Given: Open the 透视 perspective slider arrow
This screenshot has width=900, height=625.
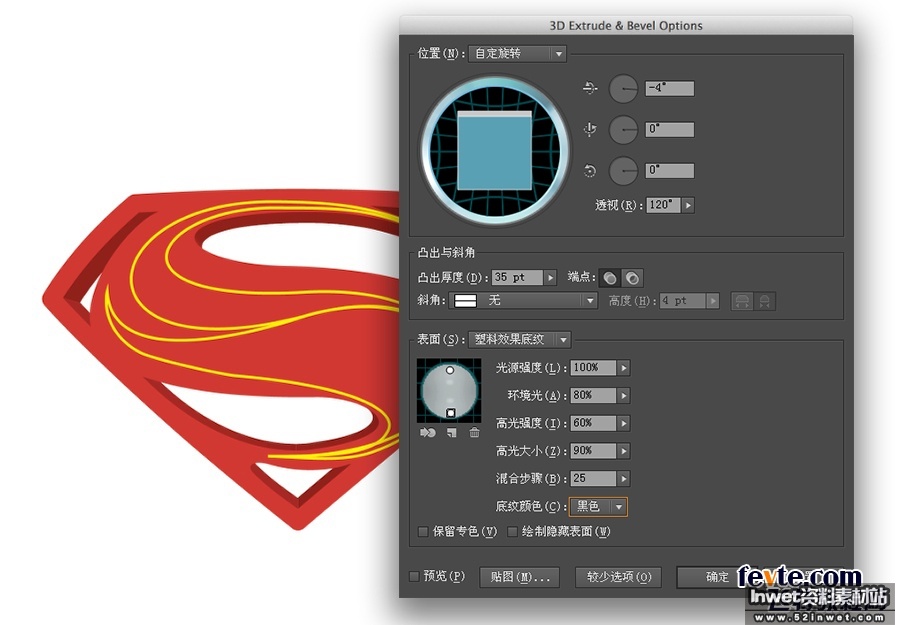Looking at the screenshot, I should (x=688, y=205).
